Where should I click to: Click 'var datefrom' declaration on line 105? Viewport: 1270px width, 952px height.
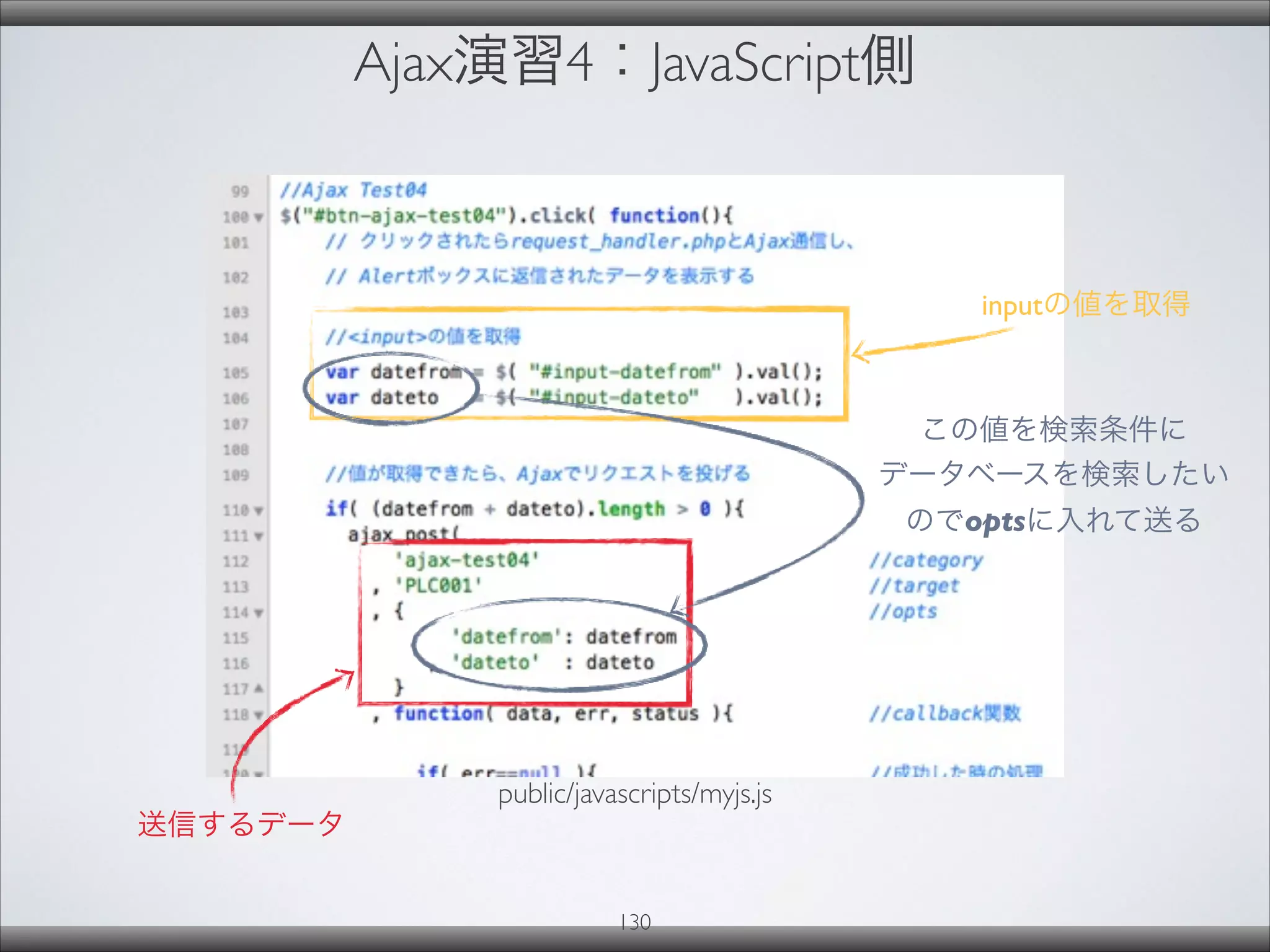coord(394,372)
